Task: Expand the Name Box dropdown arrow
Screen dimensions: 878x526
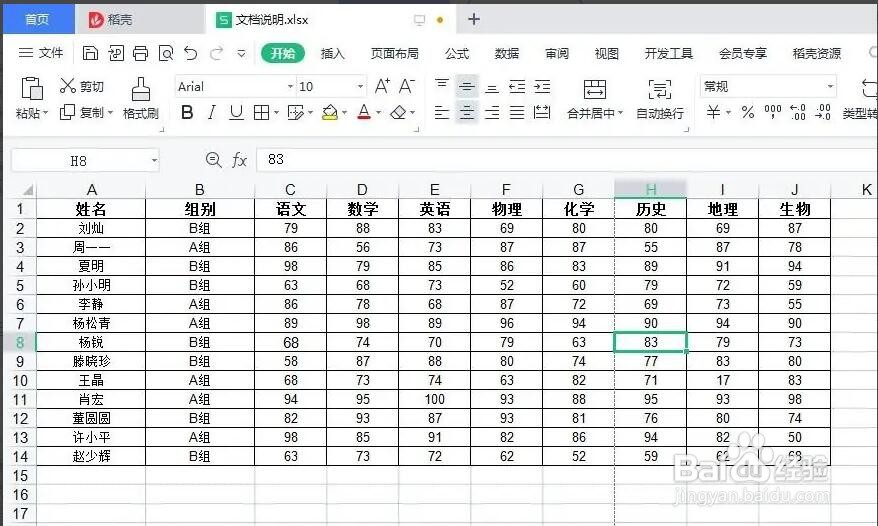Action: pyautogui.click(x=154, y=161)
